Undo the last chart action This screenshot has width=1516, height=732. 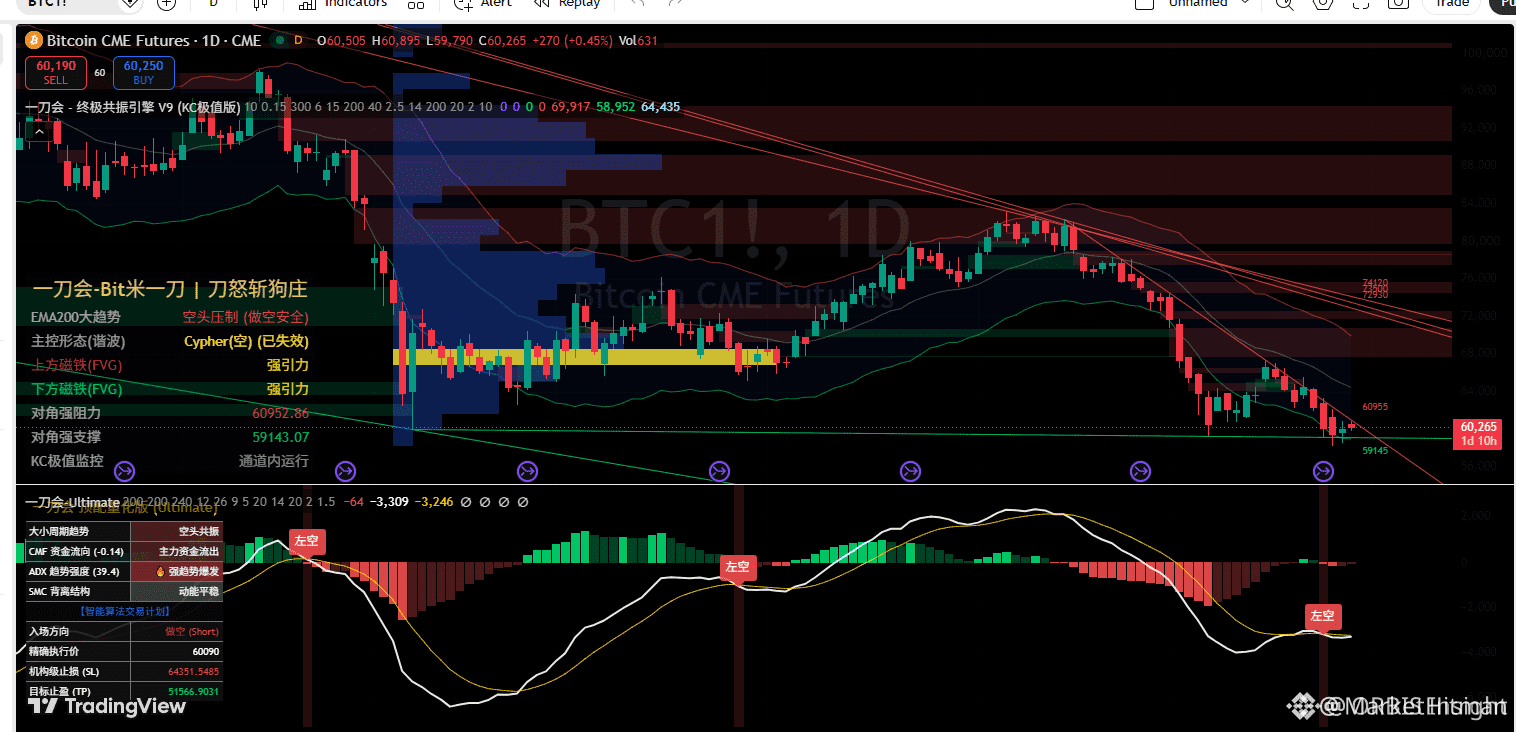pyautogui.click(x=637, y=3)
